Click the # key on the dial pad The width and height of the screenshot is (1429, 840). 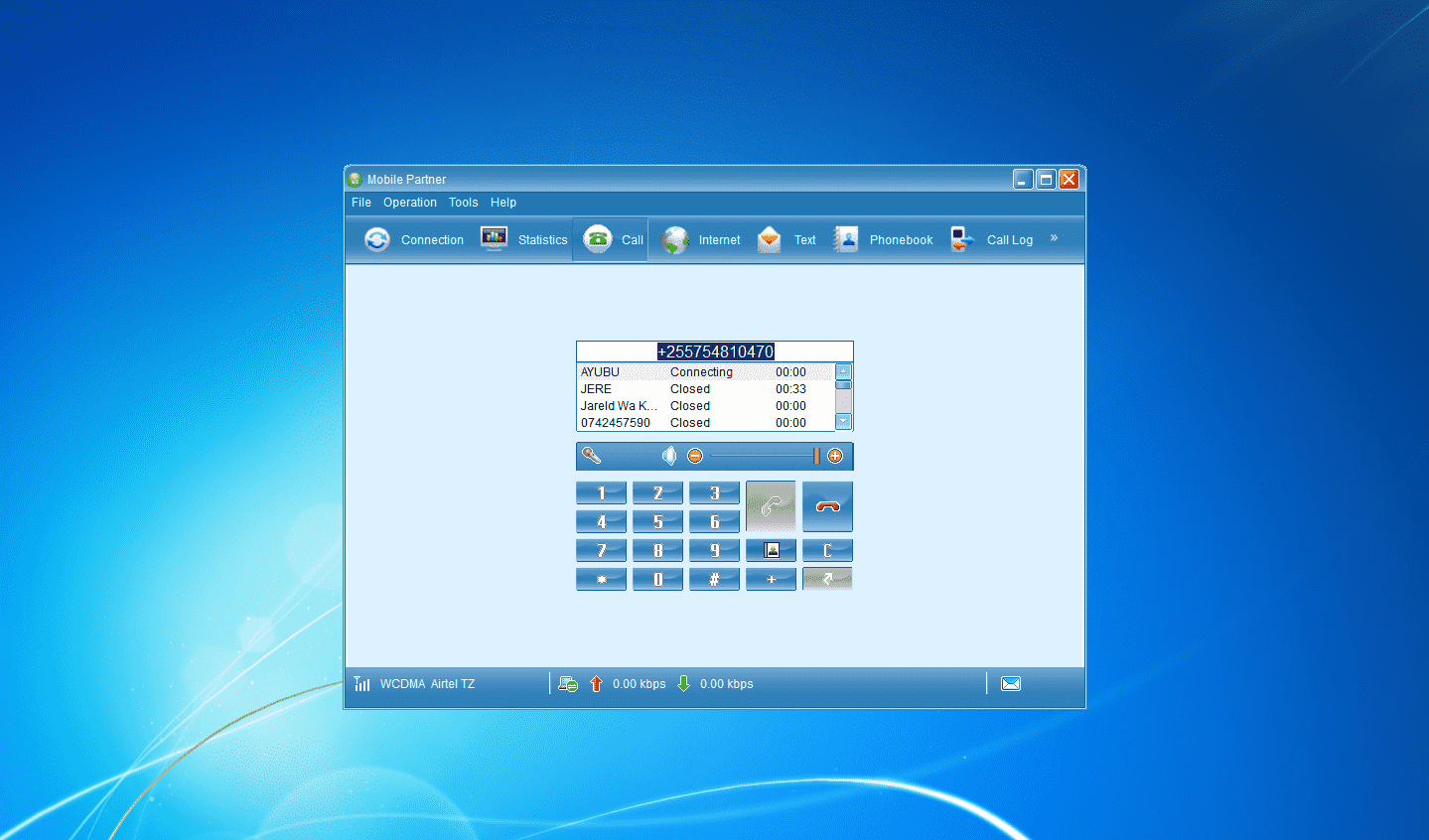(714, 579)
